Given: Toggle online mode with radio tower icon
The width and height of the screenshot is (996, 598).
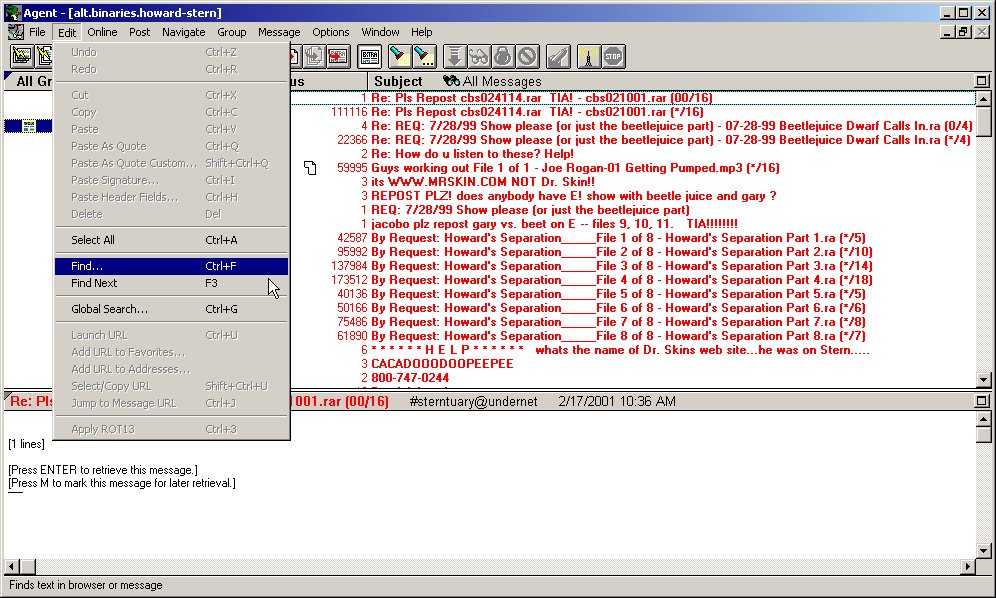Looking at the screenshot, I should (x=589, y=57).
